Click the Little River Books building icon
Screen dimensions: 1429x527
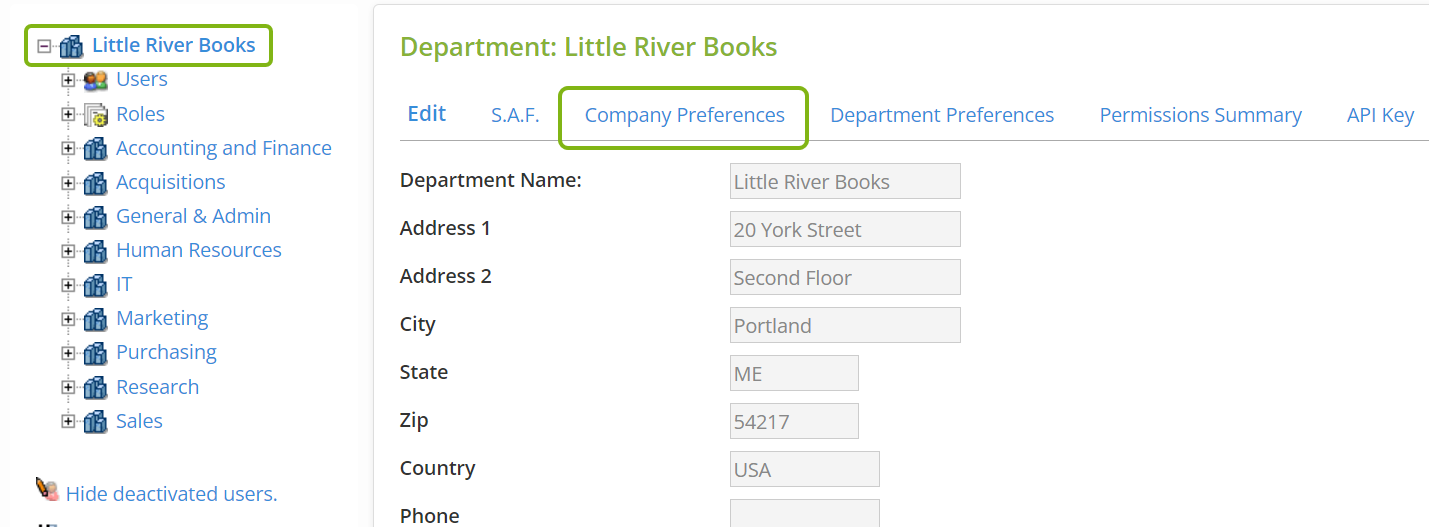coord(72,46)
